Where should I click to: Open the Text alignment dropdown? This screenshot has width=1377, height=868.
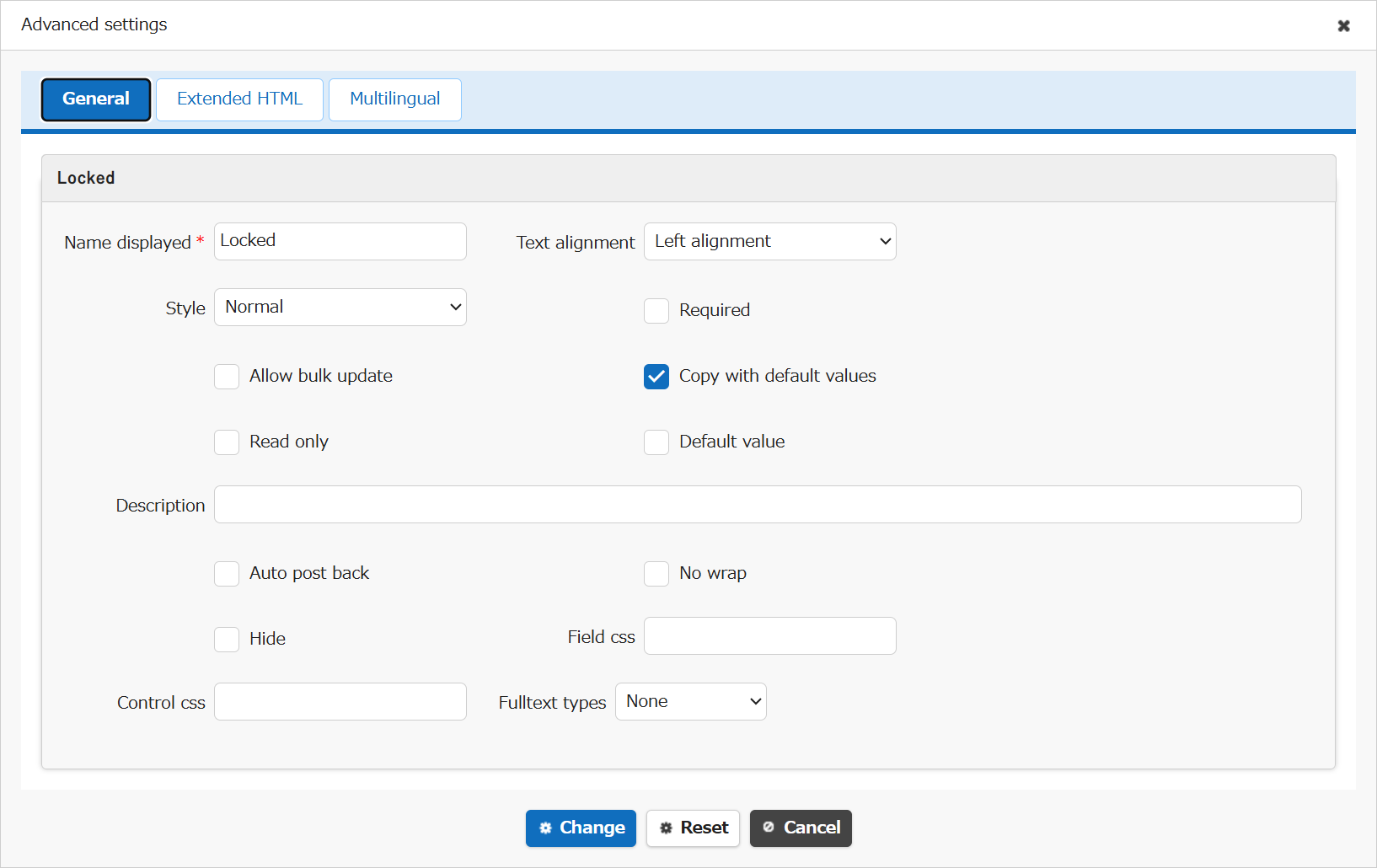770,241
